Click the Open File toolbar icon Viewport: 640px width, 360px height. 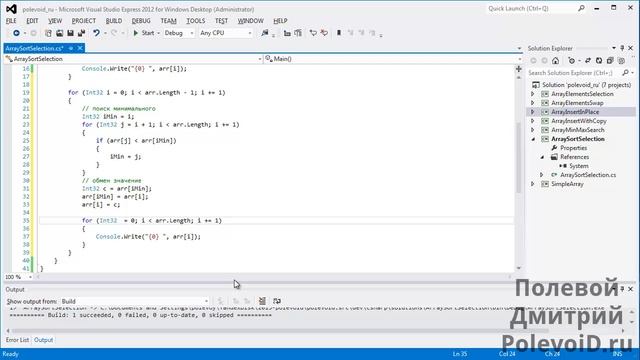pos(60,33)
